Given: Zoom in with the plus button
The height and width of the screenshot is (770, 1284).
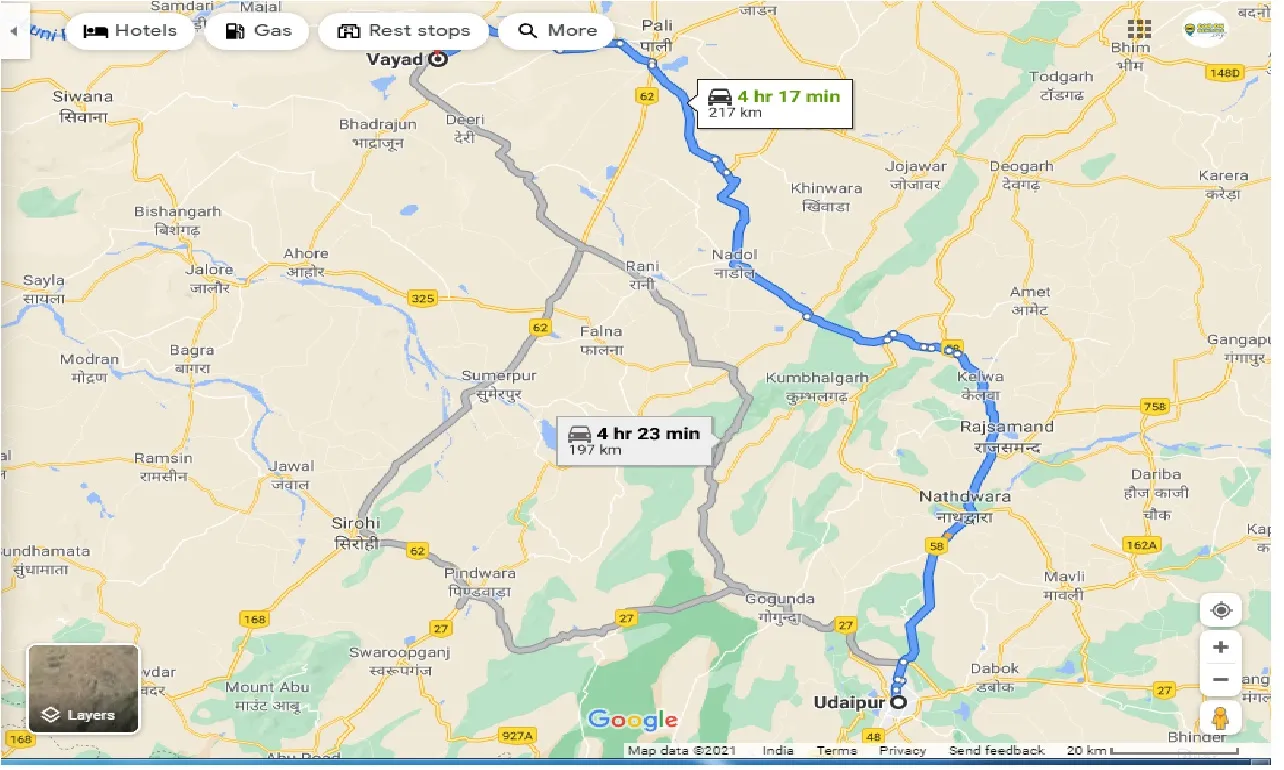Looking at the screenshot, I should pyautogui.click(x=1221, y=647).
